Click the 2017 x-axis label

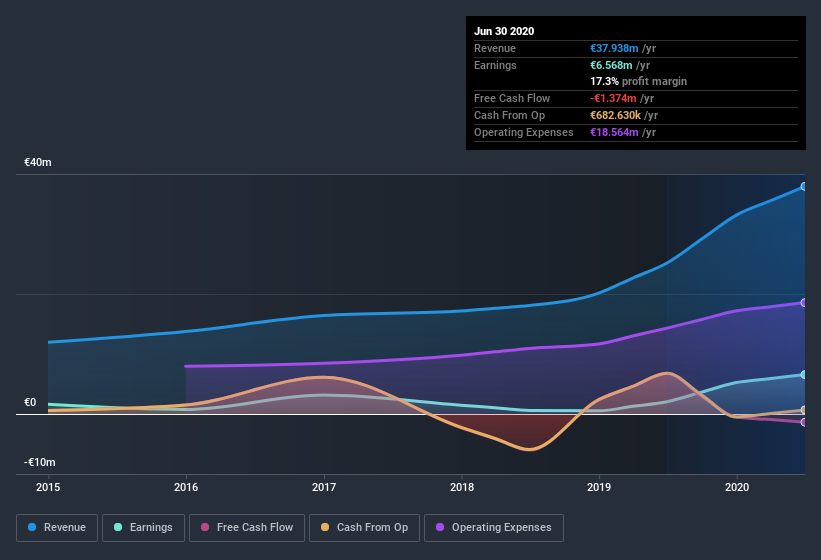point(324,487)
